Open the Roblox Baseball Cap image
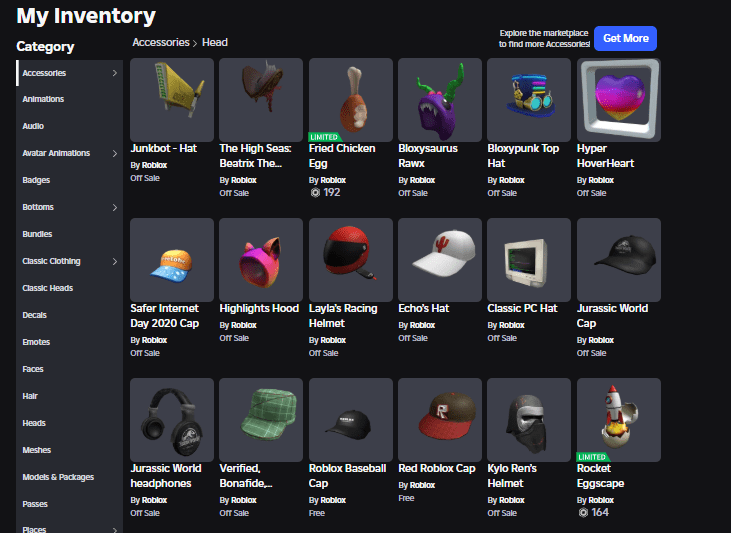 coord(351,420)
